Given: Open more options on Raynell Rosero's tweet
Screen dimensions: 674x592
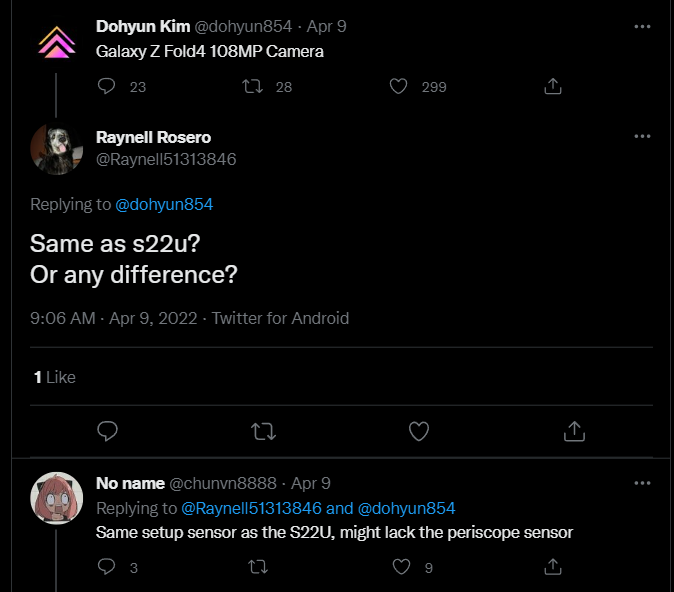Looking at the screenshot, I should [x=643, y=137].
